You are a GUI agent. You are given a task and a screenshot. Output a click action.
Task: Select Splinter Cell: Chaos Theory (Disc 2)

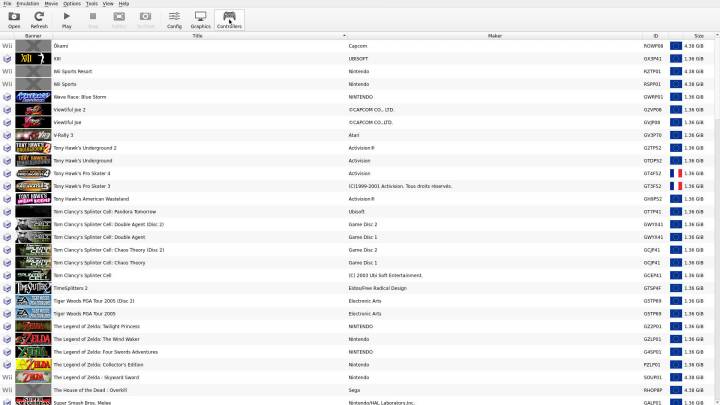pos(109,250)
